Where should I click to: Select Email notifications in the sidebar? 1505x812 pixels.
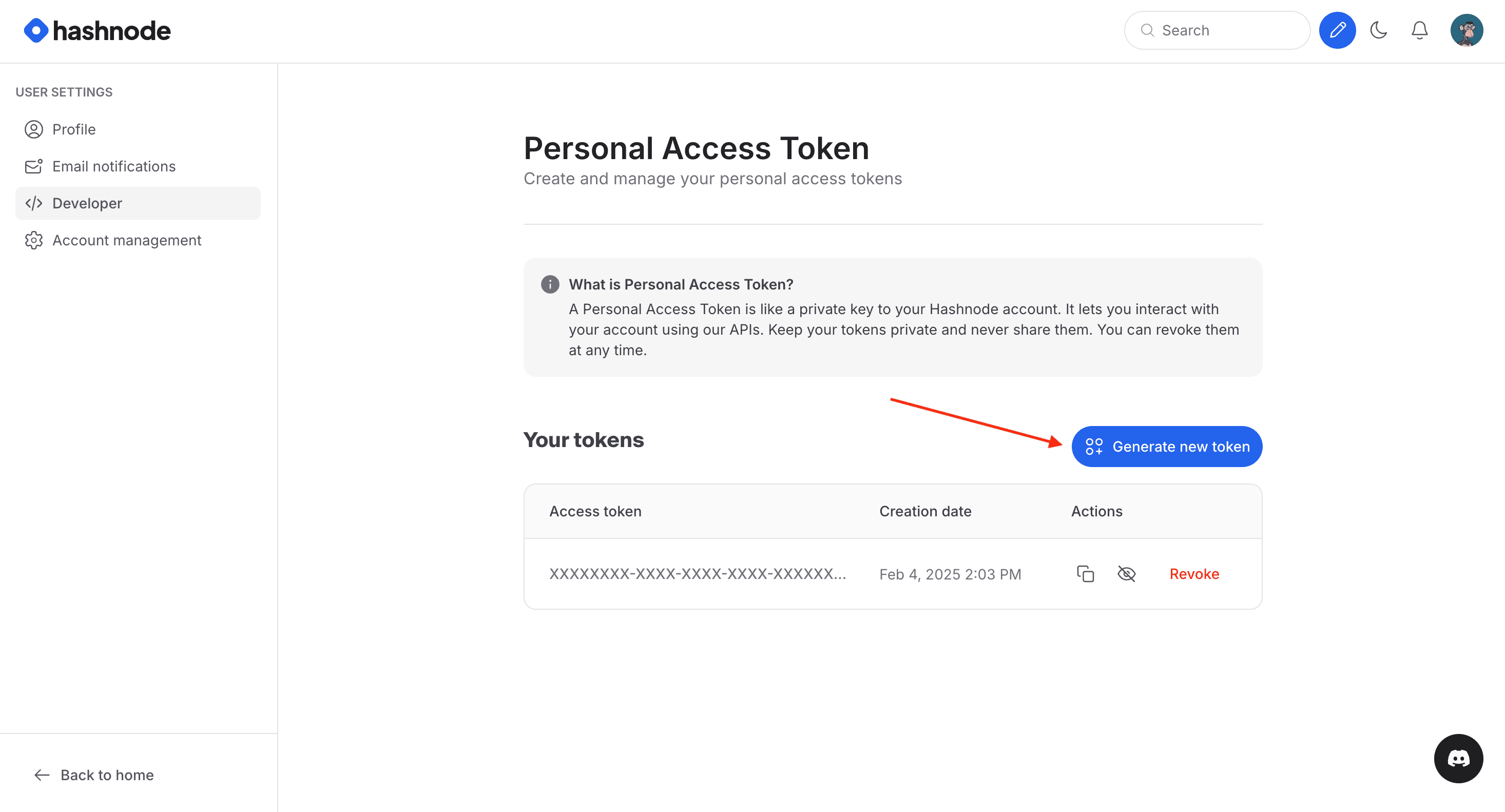(114, 166)
